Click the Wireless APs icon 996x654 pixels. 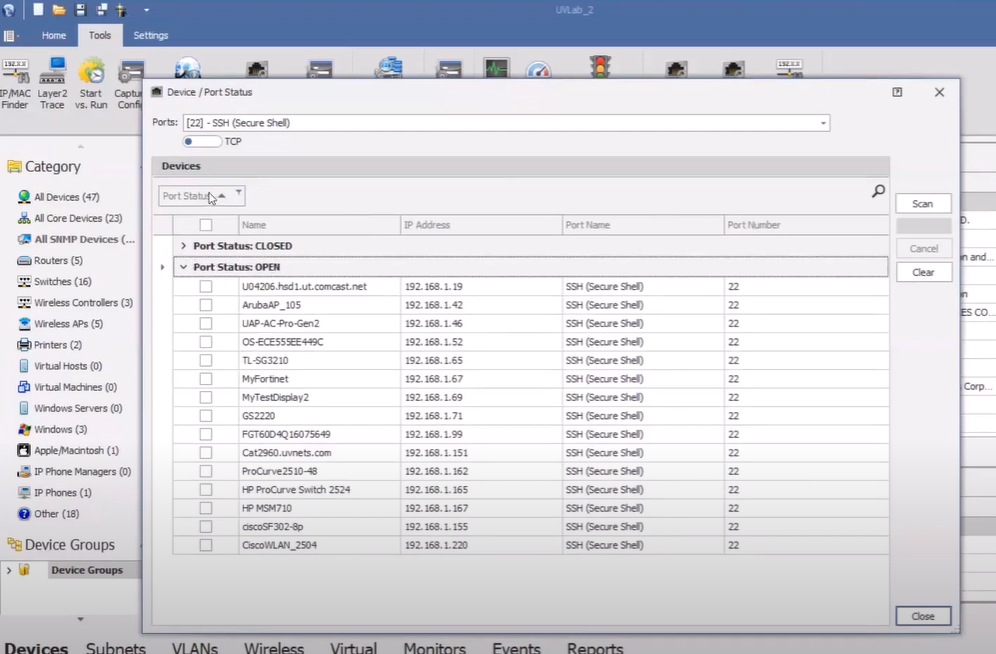[x=24, y=324]
